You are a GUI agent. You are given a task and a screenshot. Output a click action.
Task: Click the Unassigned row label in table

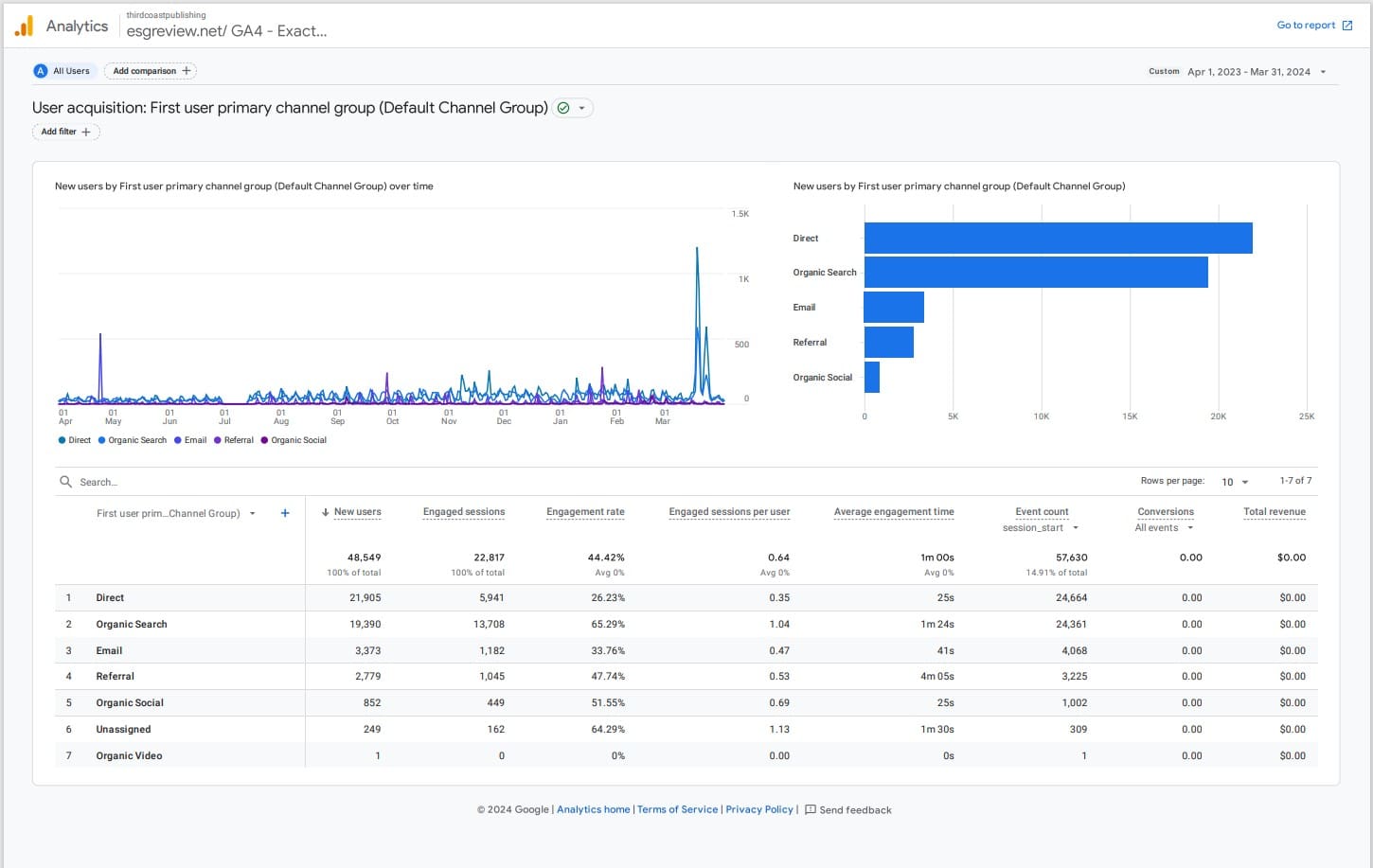point(123,730)
